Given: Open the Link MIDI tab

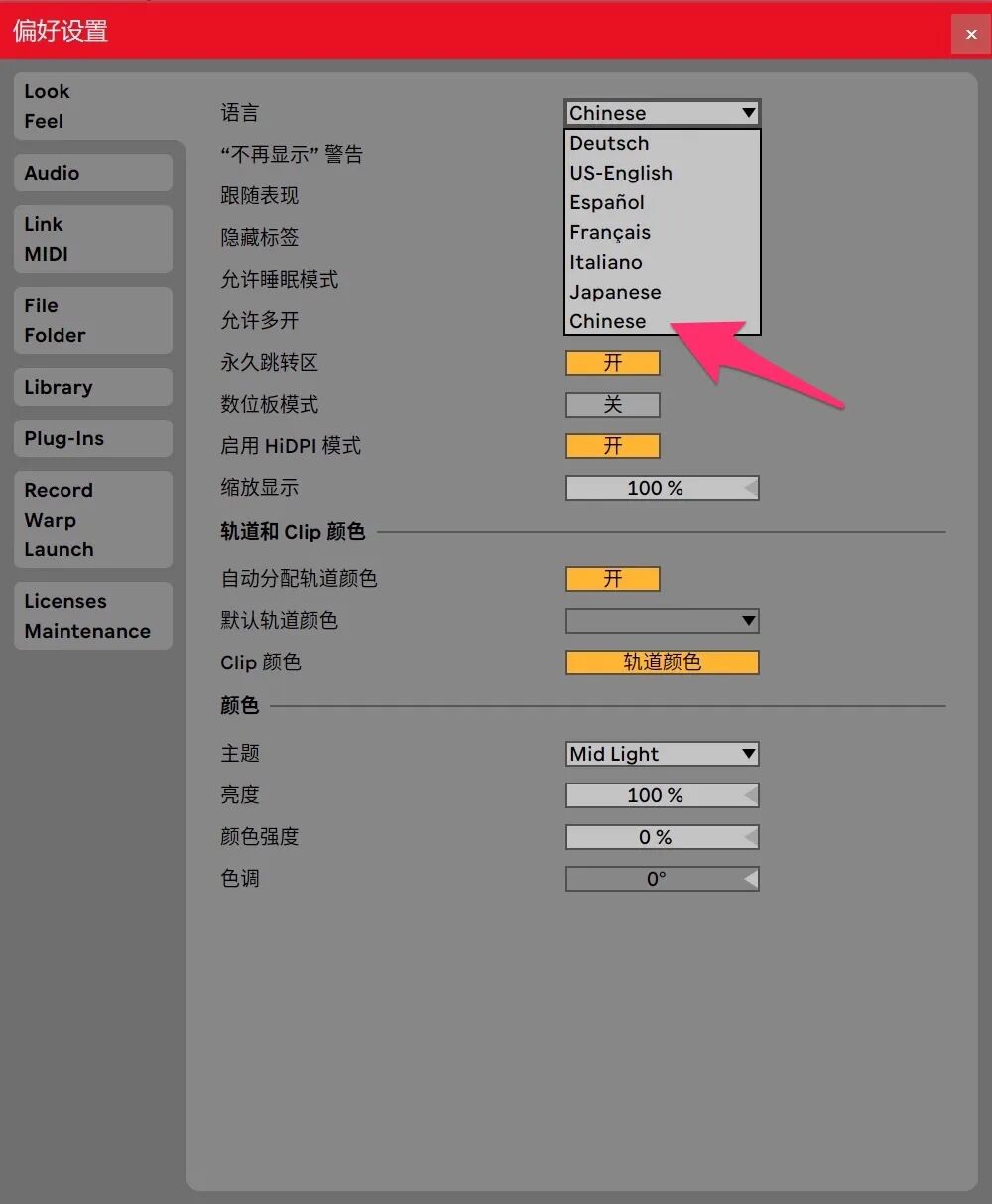Looking at the screenshot, I should pyautogui.click(x=93, y=239).
